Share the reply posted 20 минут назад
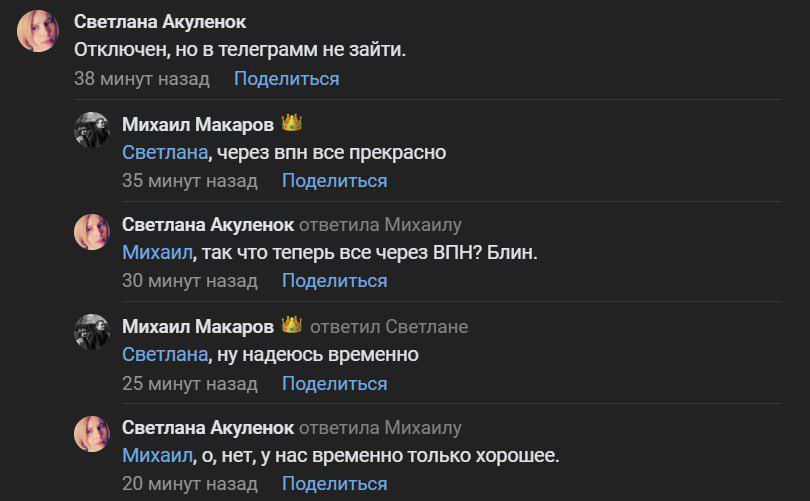810x501 pixels. pyautogui.click(x=334, y=484)
